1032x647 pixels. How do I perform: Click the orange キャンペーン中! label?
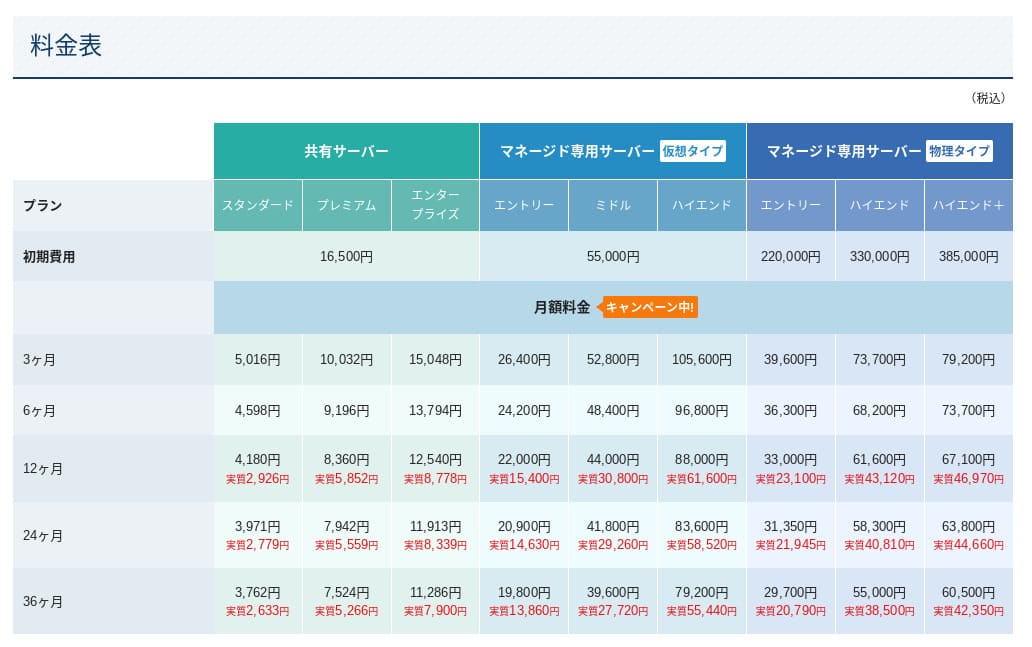coord(650,307)
